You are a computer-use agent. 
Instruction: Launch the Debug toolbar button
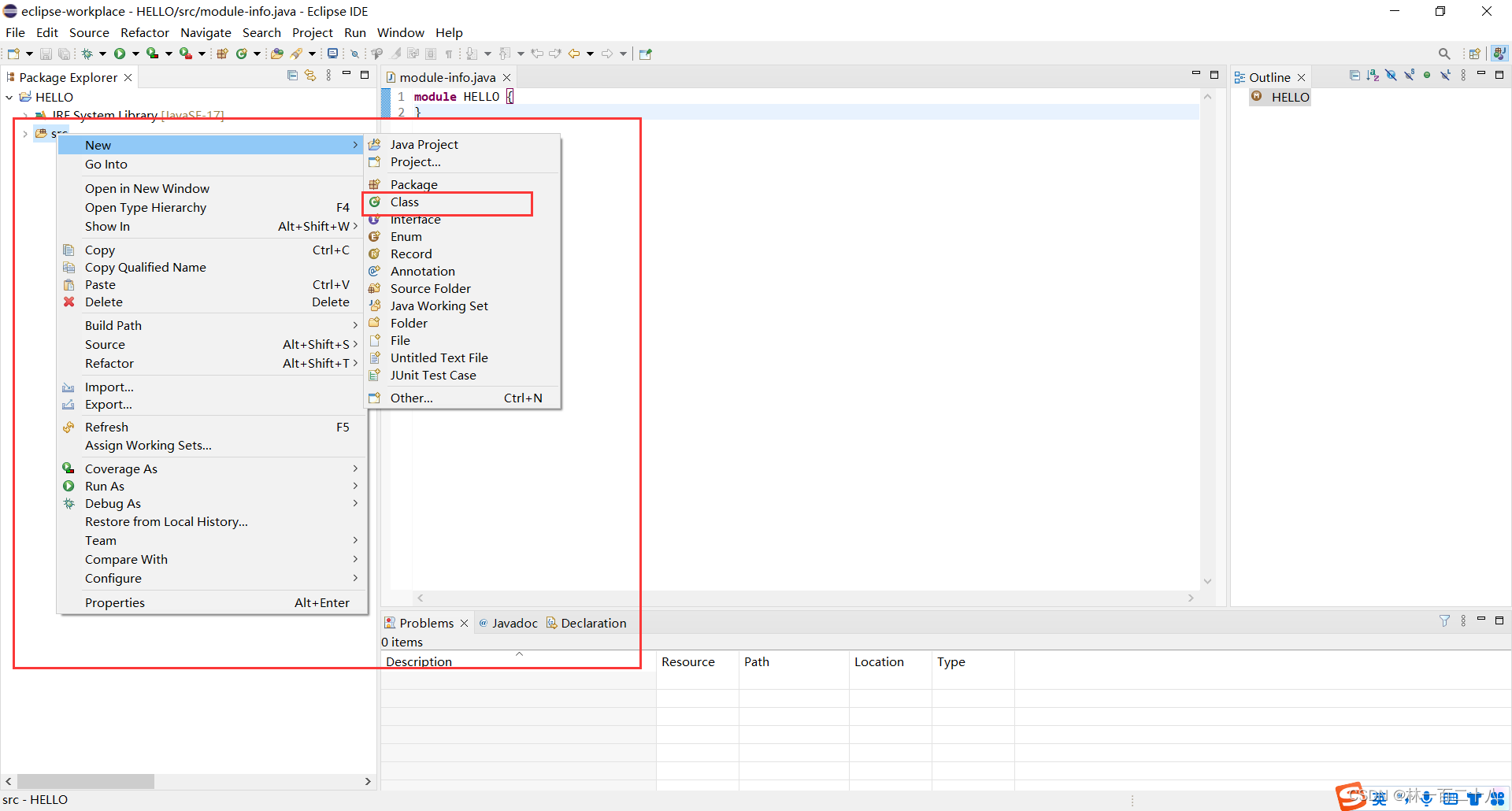[x=87, y=54]
